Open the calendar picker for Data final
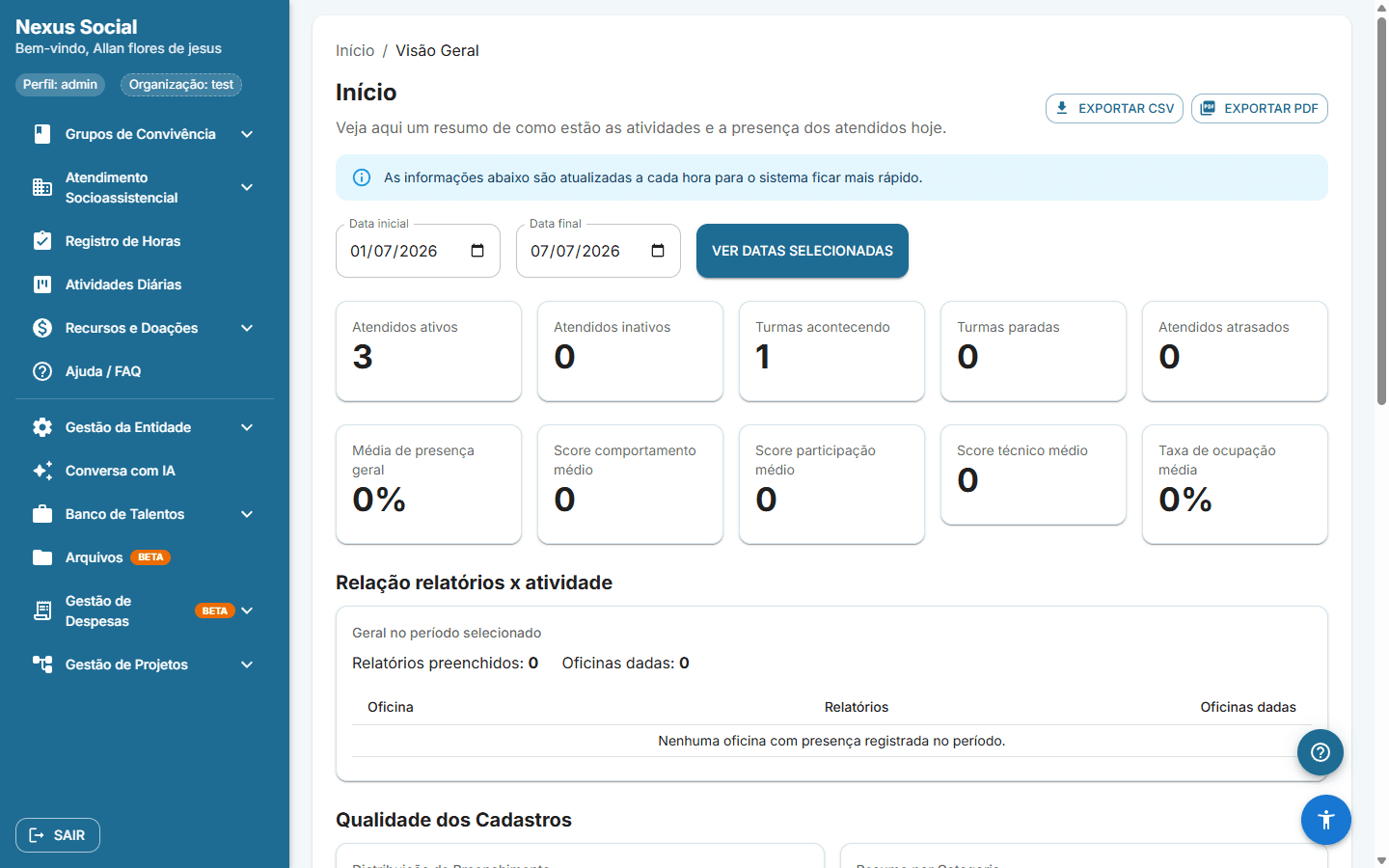Screen dimensions: 1389x868 (x=658, y=251)
